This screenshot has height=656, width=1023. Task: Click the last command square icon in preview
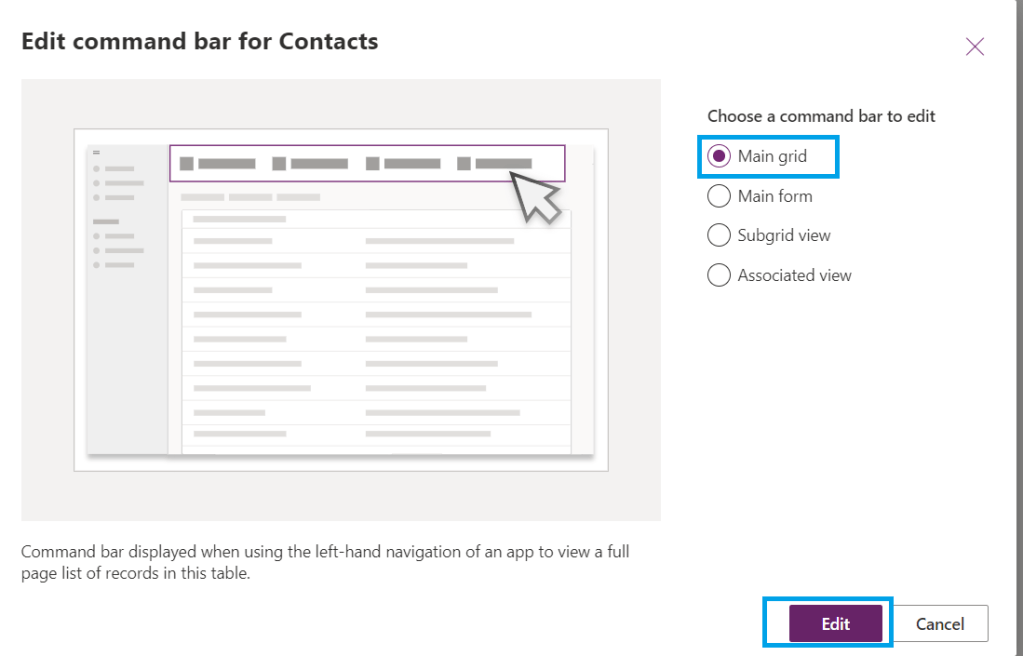pyautogui.click(x=464, y=163)
